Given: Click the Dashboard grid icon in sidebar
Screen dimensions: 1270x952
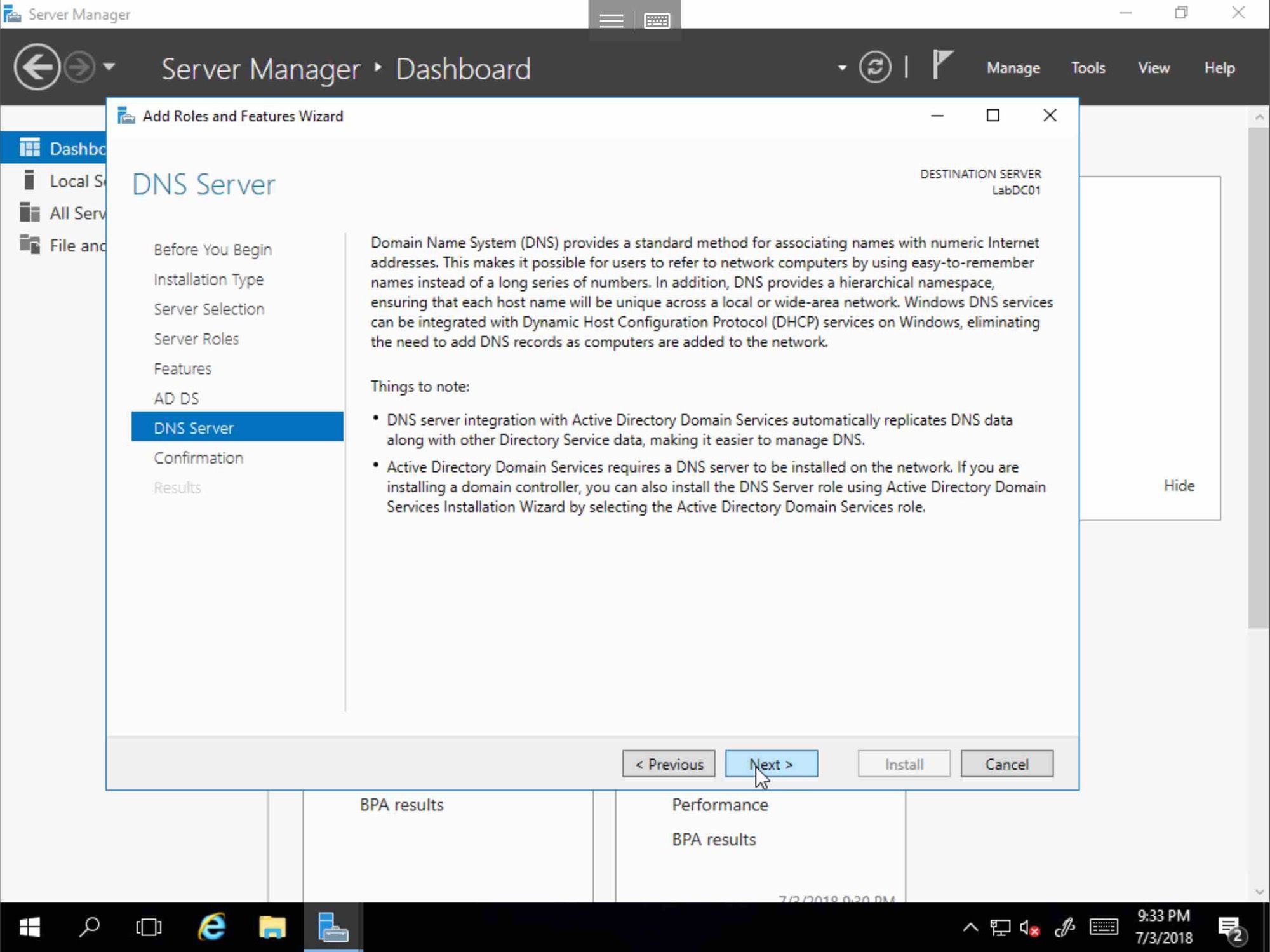Looking at the screenshot, I should [29, 147].
